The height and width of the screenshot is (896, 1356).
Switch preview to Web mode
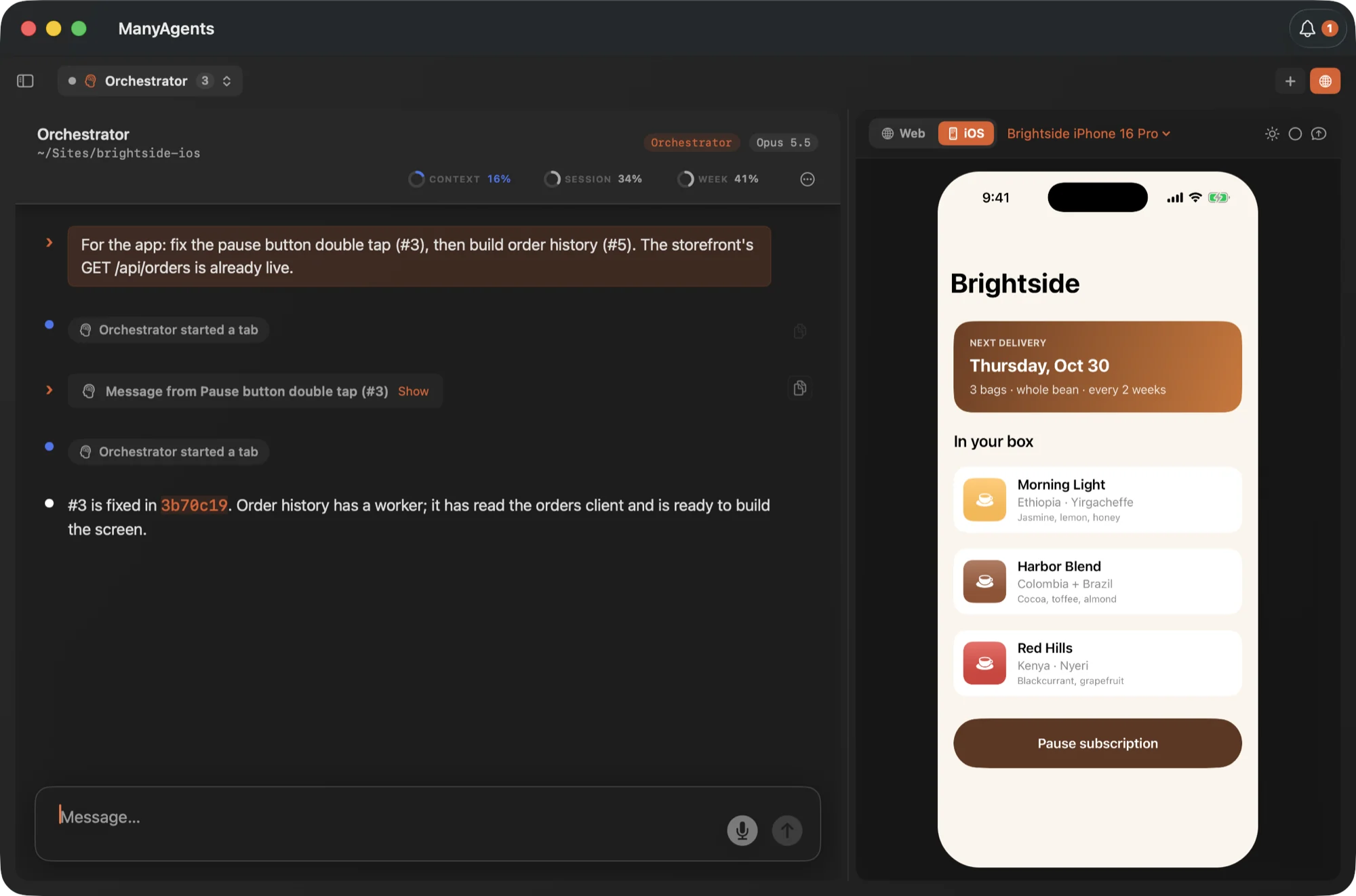903,134
